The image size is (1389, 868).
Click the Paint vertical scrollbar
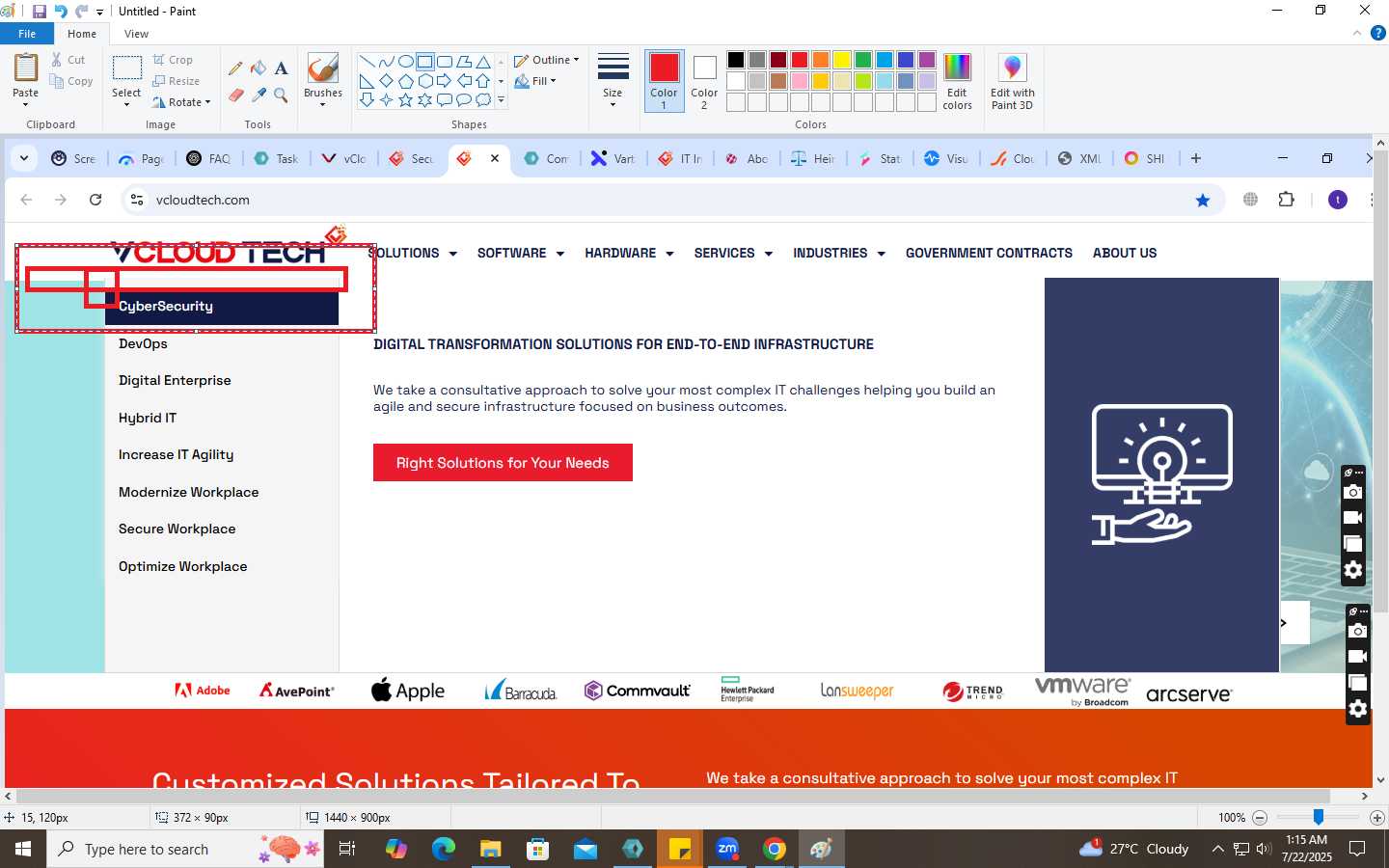pos(1381,380)
